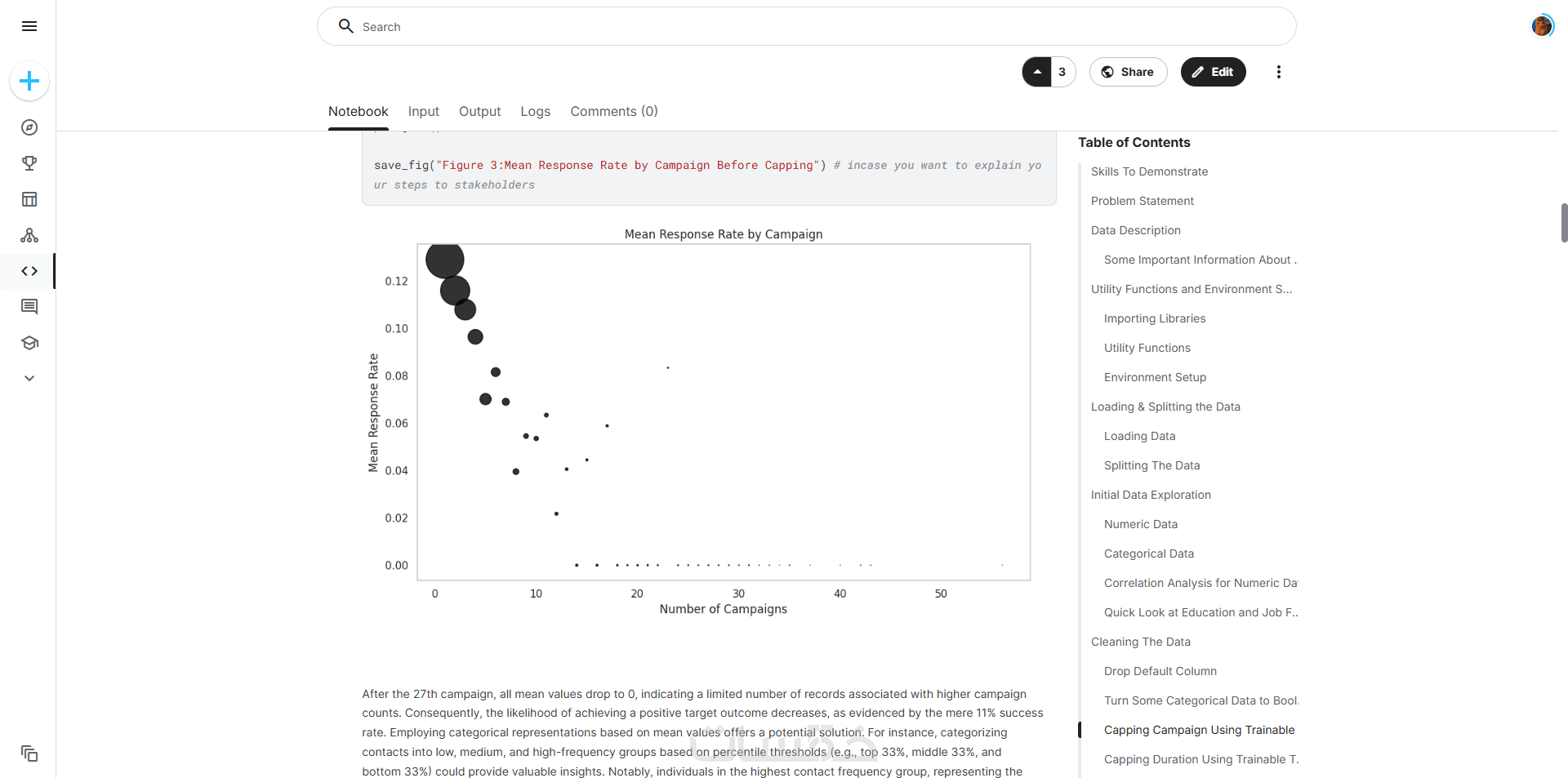Open the hamburger navigation menu
The height and width of the screenshot is (778, 1568).
pos(29,26)
